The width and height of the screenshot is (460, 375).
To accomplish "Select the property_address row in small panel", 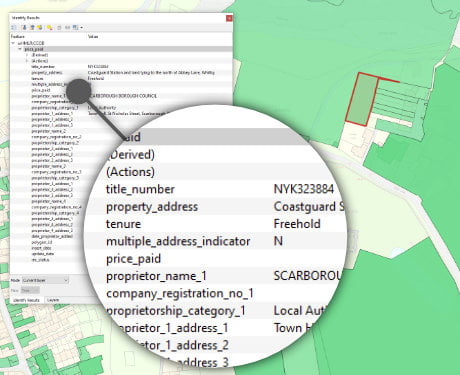I will pos(121,72).
